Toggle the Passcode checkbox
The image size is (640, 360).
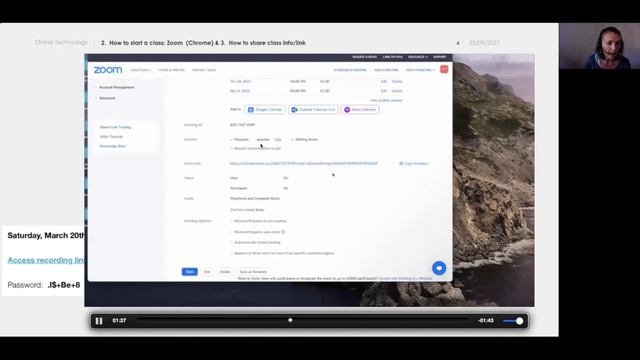click(231, 140)
